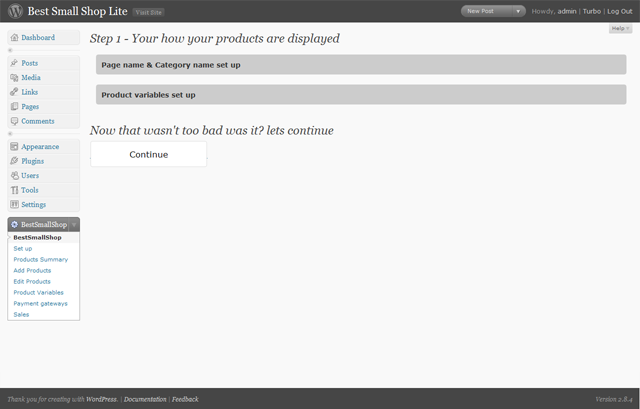Click the Posts pushpin icon
640x409 pixels.
(14, 63)
